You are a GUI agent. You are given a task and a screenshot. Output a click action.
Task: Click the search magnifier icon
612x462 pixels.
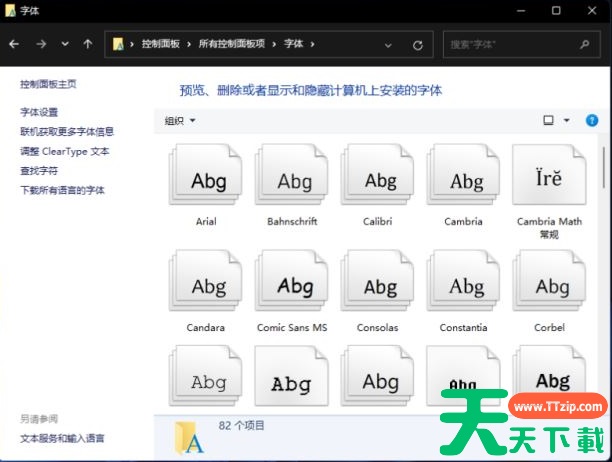pos(585,44)
